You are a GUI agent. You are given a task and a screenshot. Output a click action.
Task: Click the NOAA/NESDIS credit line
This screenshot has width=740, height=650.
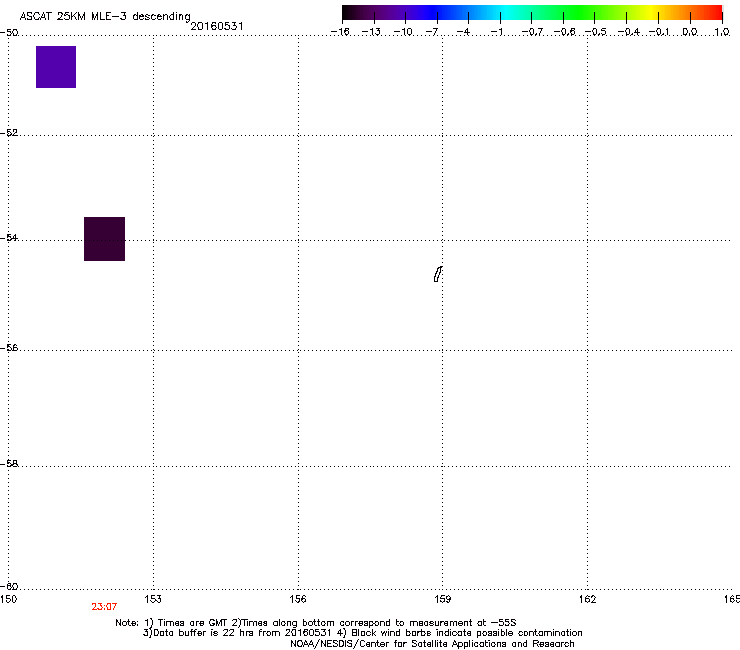pos(432,644)
